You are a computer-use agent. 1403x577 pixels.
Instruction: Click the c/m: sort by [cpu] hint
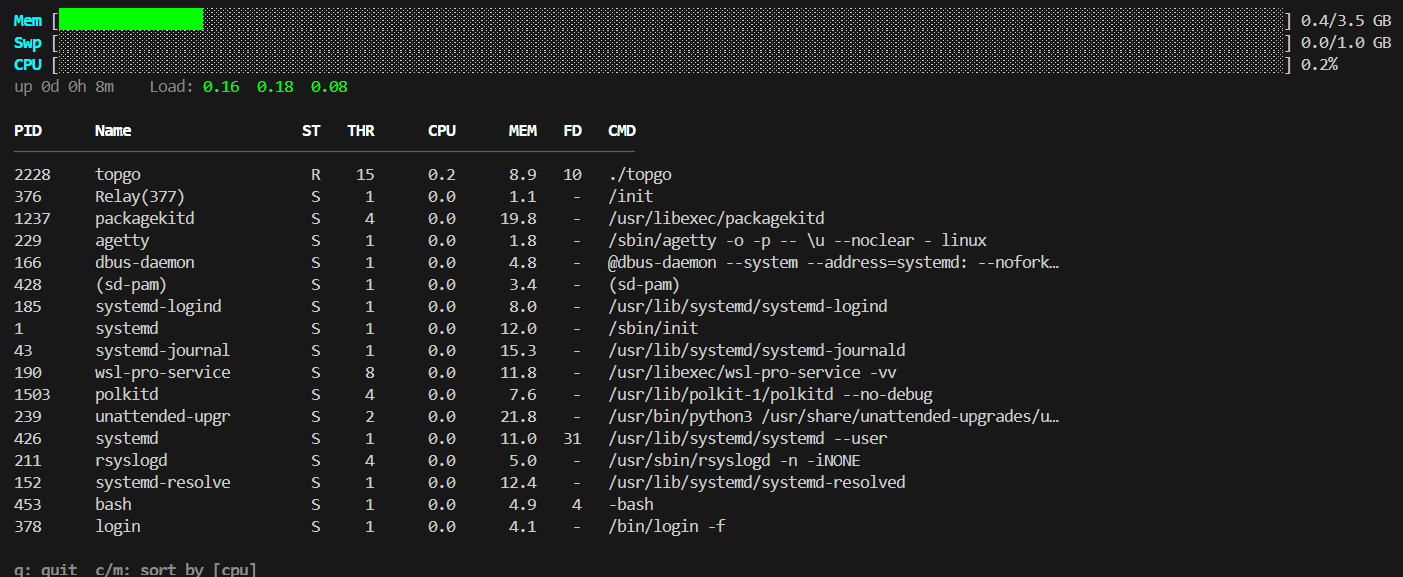[176, 569]
